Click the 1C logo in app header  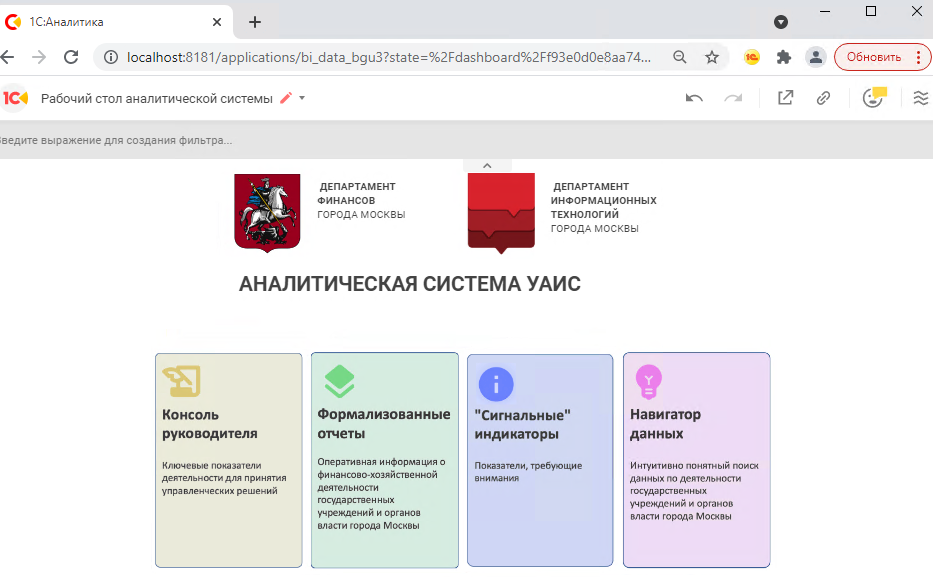[x=15, y=98]
